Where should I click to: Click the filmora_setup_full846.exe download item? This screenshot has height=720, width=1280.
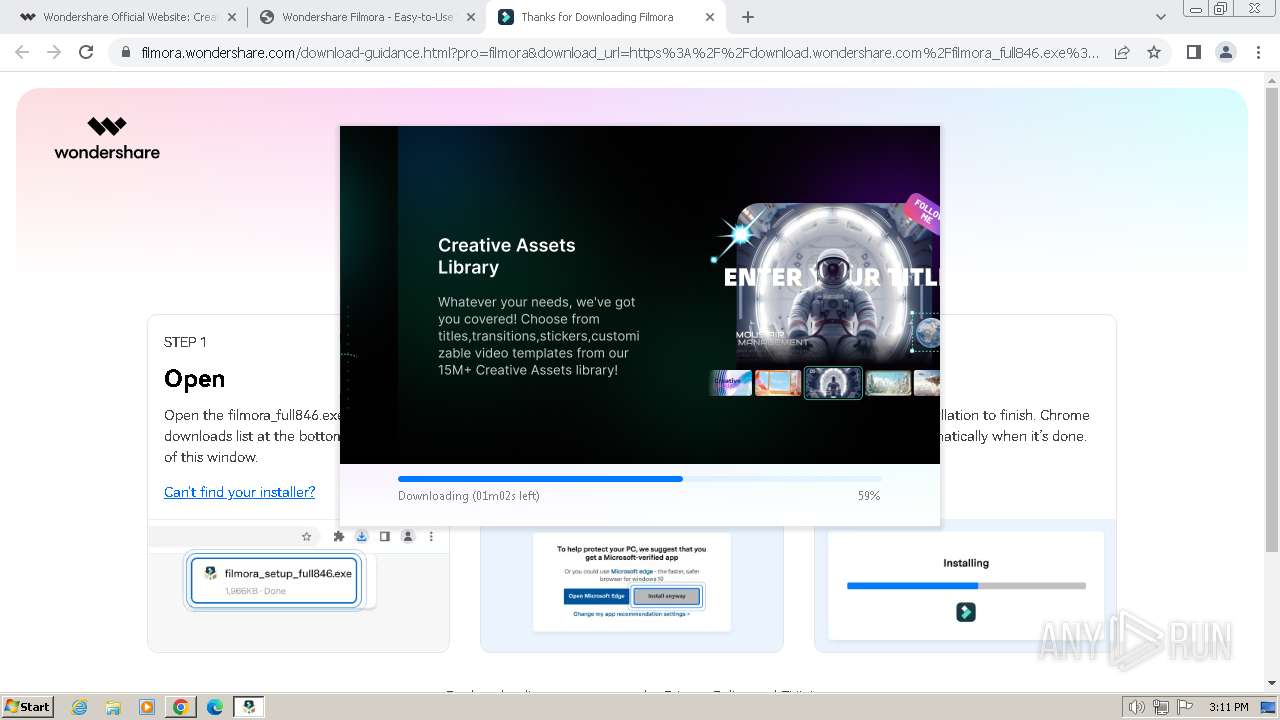pyautogui.click(x=274, y=581)
